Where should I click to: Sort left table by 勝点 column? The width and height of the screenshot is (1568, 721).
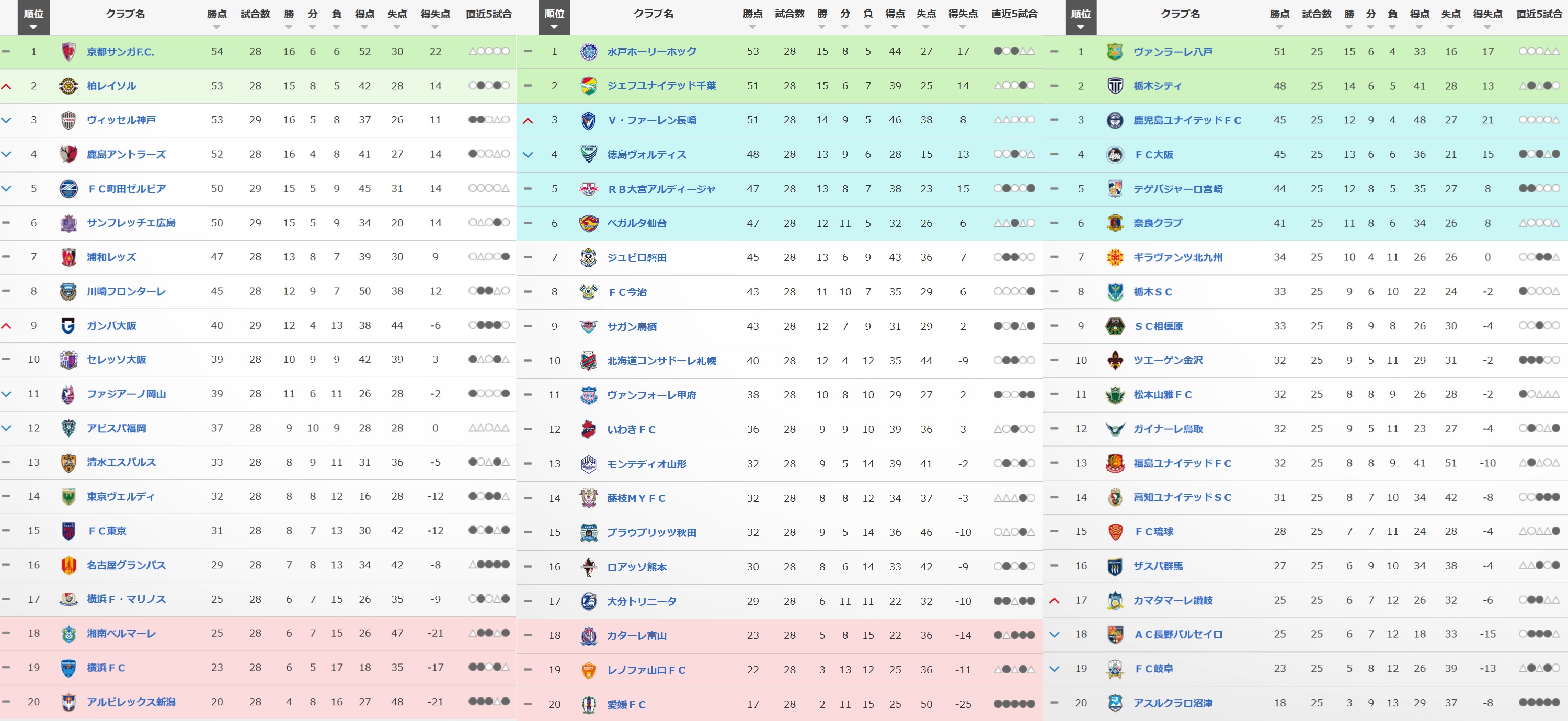216,17
